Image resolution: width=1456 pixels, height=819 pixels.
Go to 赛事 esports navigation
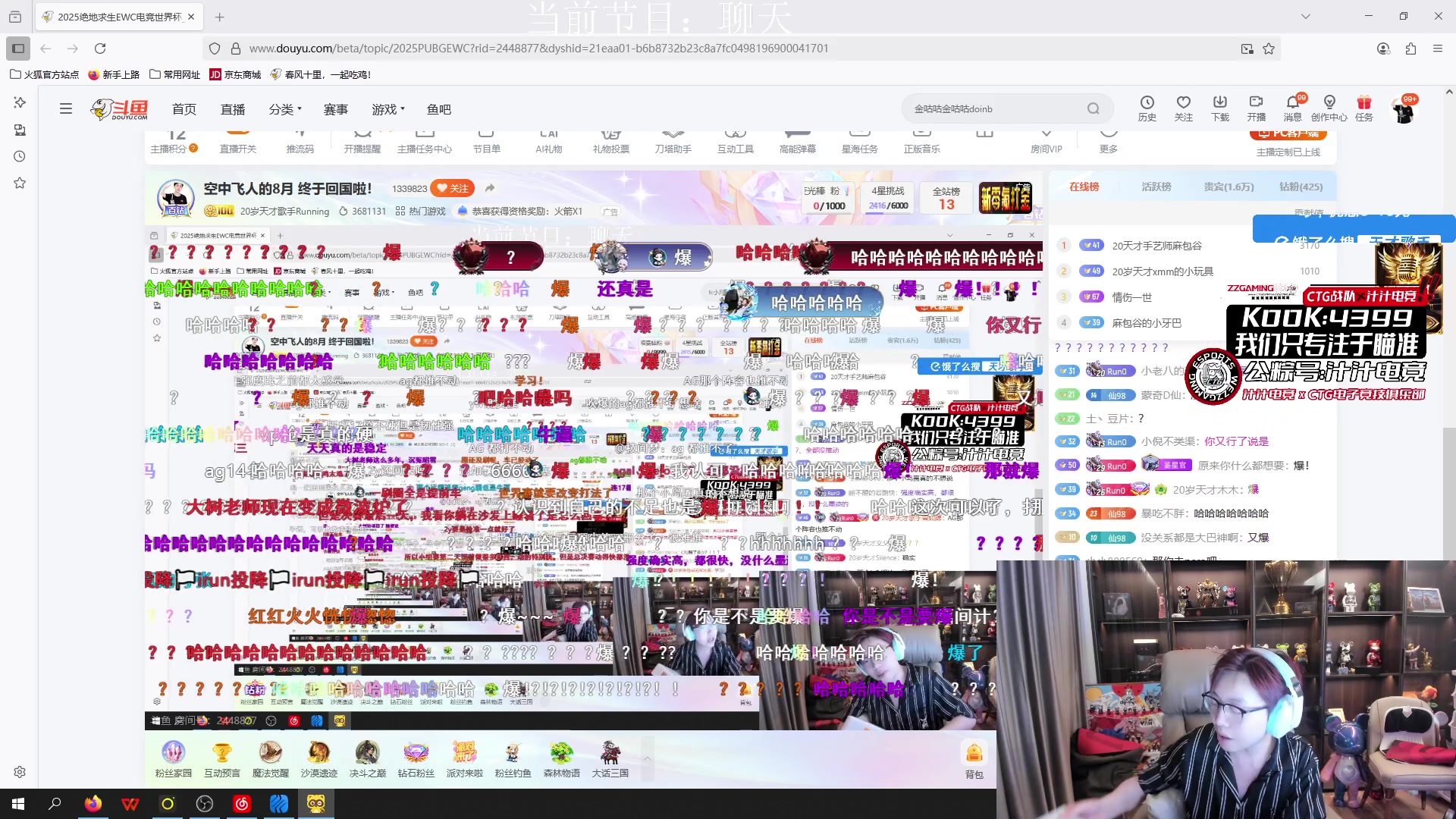(x=336, y=109)
